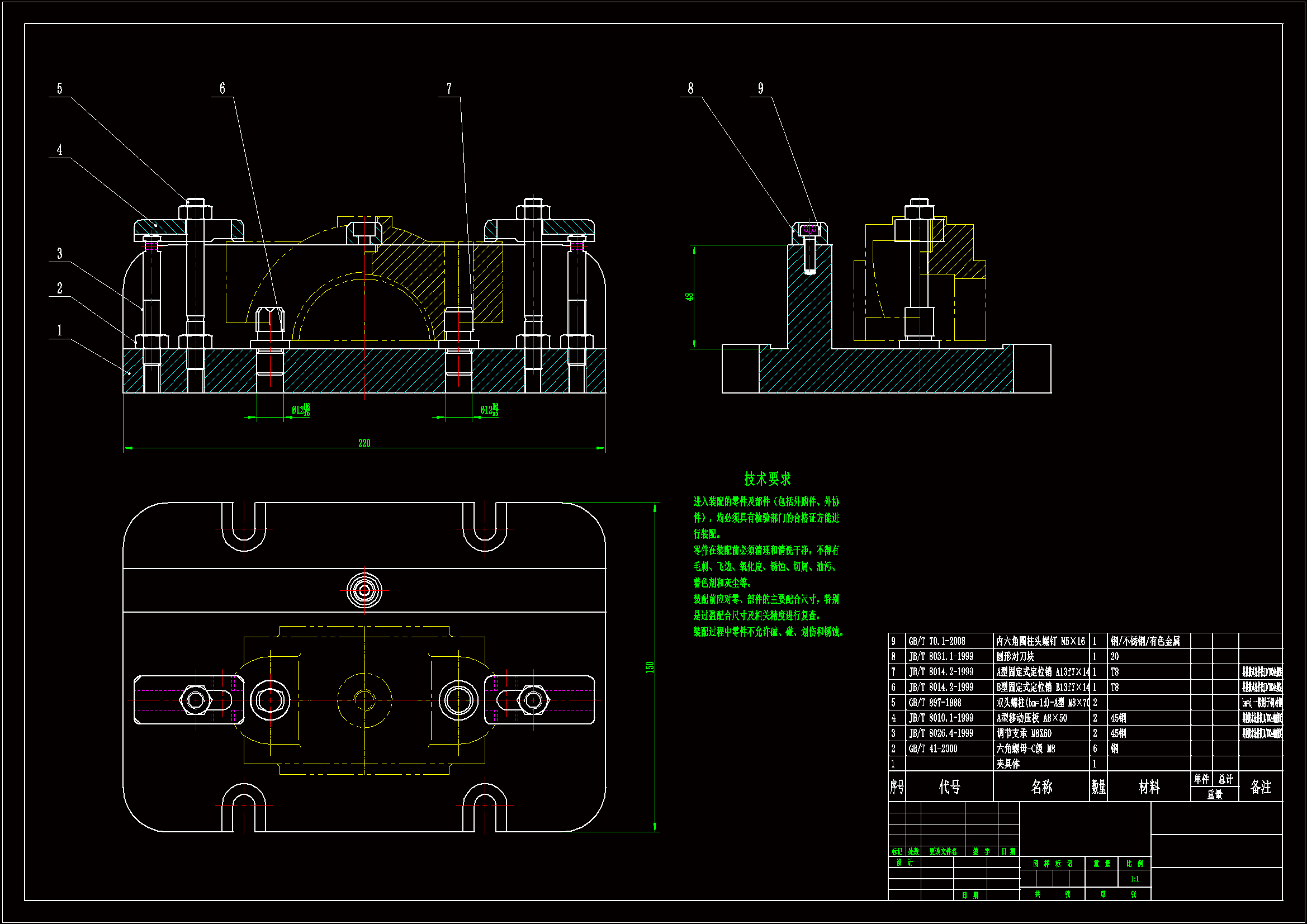Select the 150 height dimension text

[650, 667]
